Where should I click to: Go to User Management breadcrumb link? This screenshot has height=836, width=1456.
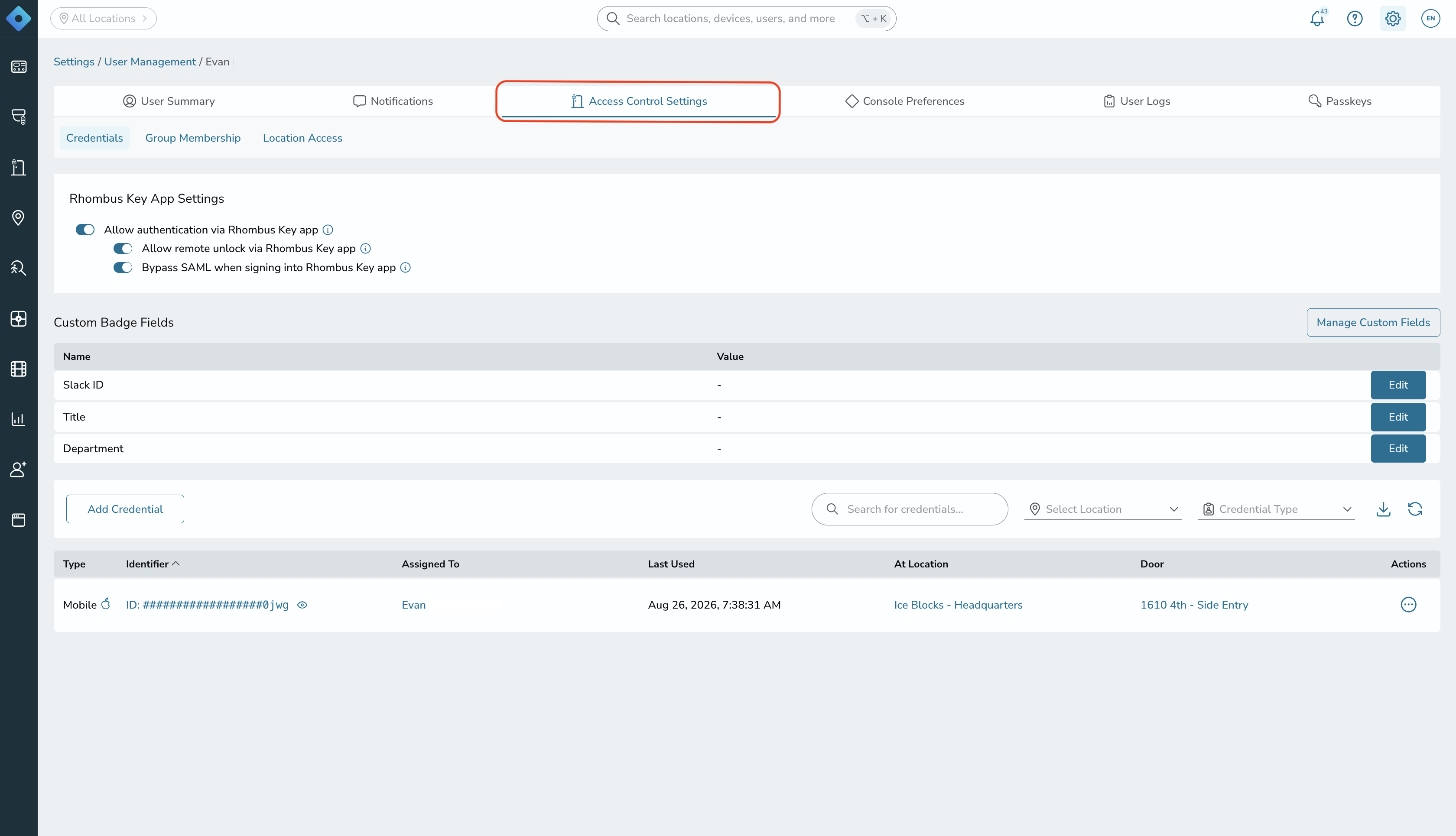coord(150,62)
